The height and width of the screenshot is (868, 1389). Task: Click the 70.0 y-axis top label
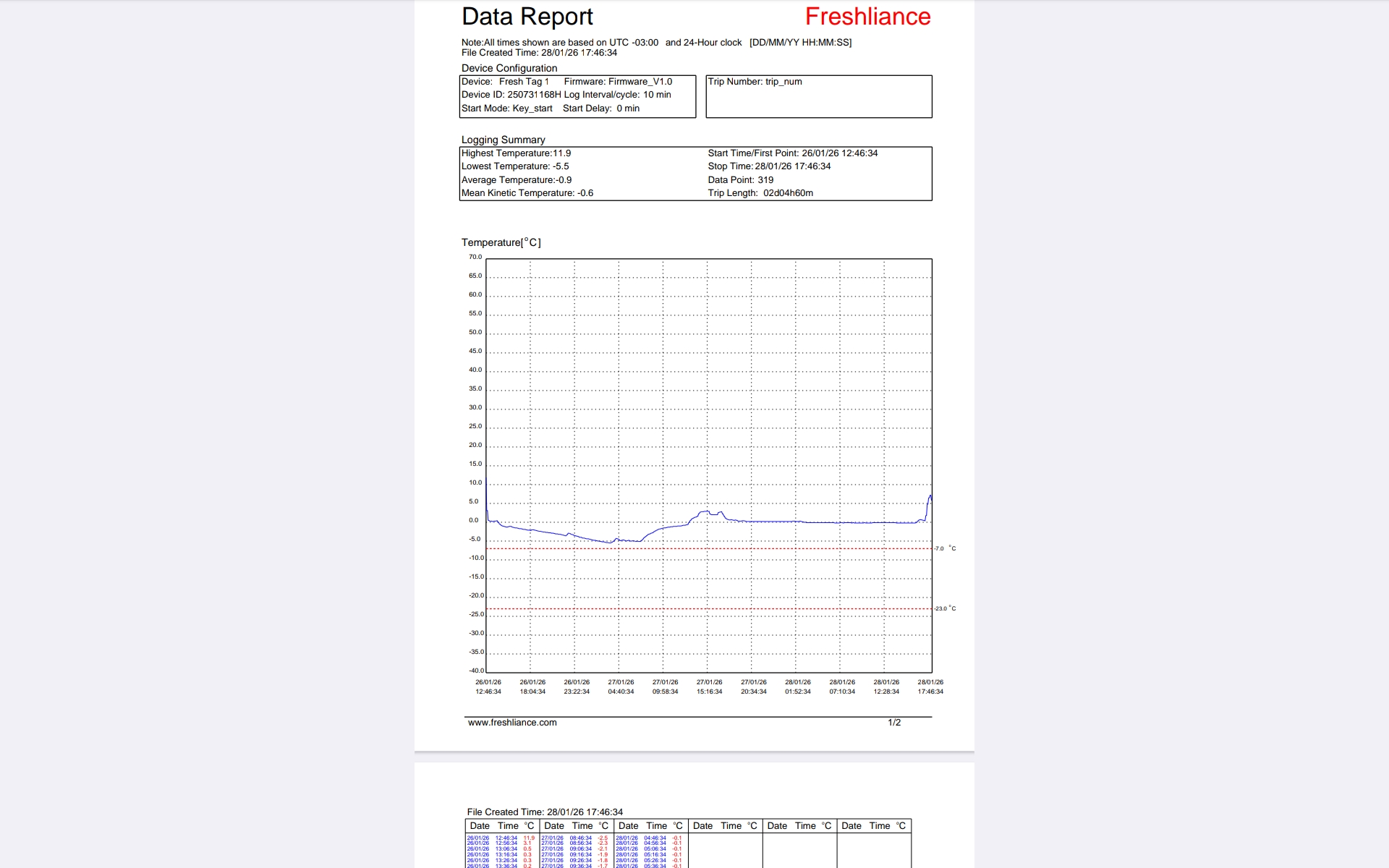(475, 257)
